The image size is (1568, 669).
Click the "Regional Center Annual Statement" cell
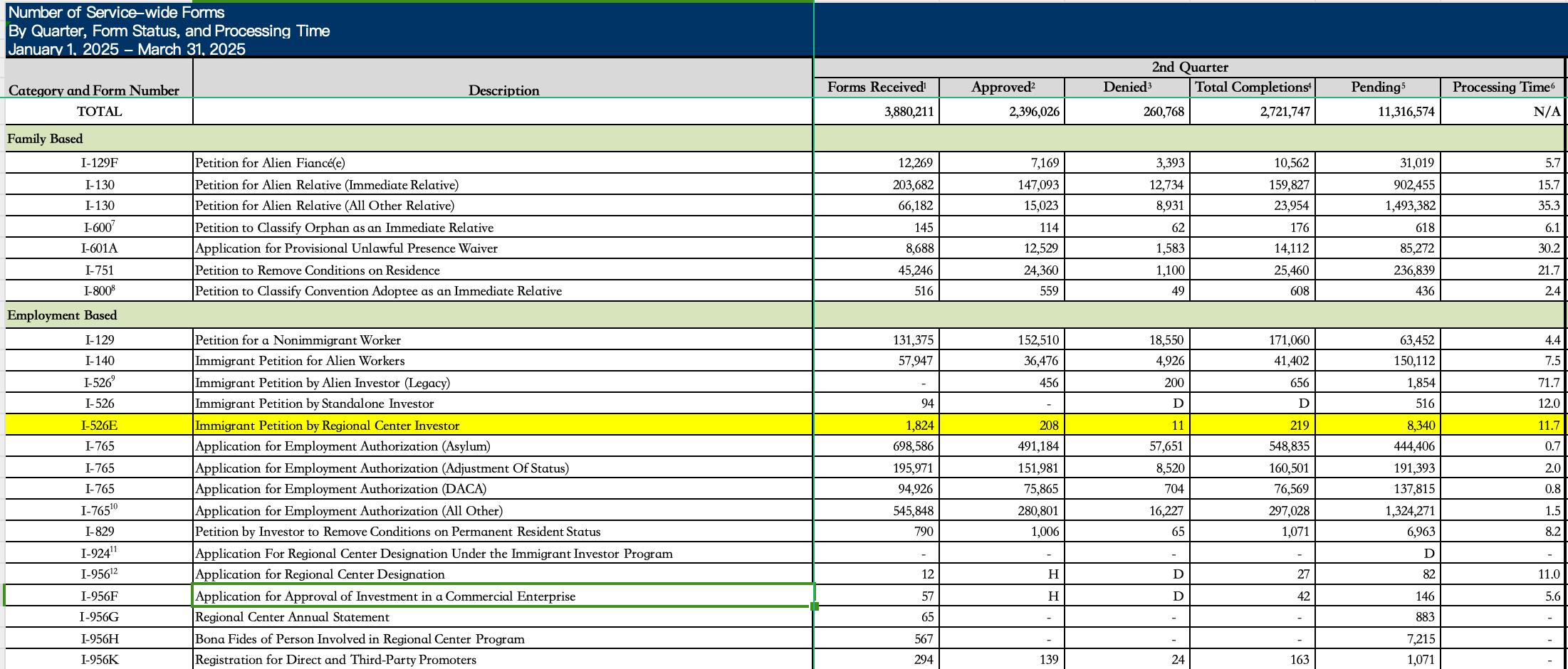(x=293, y=617)
